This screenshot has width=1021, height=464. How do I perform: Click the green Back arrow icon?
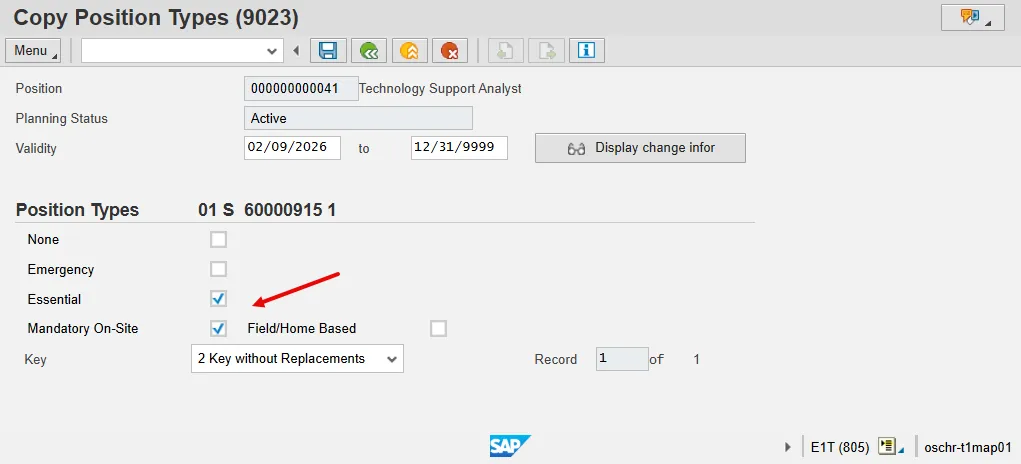tap(369, 51)
